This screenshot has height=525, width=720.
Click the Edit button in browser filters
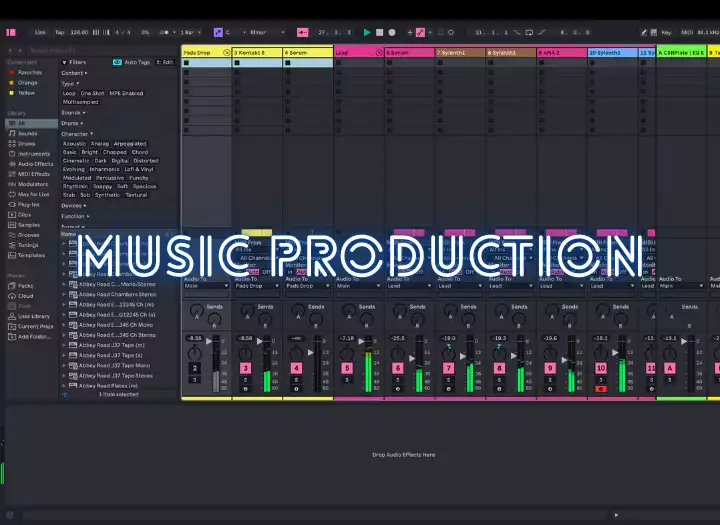click(166, 62)
